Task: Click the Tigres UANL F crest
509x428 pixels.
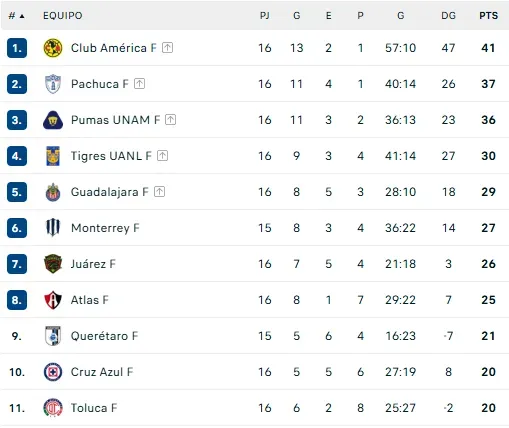Action: [x=53, y=156]
